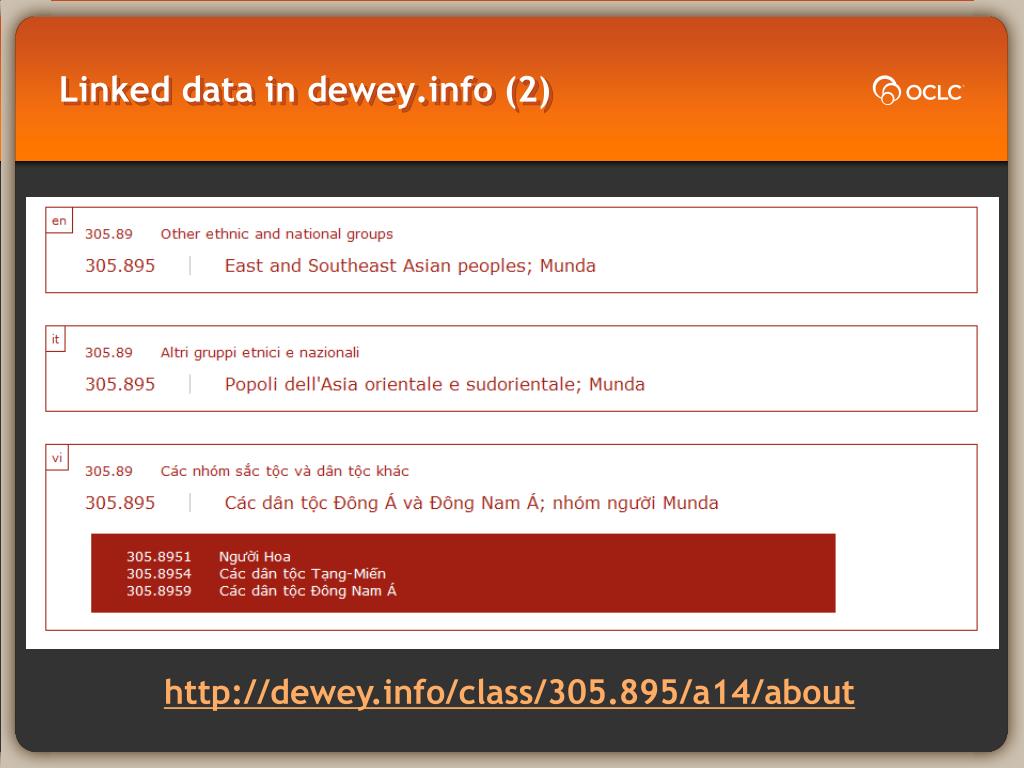Viewport: 1024px width, 768px height.
Task: Select the 'it' language tag
Action: click(56, 339)
